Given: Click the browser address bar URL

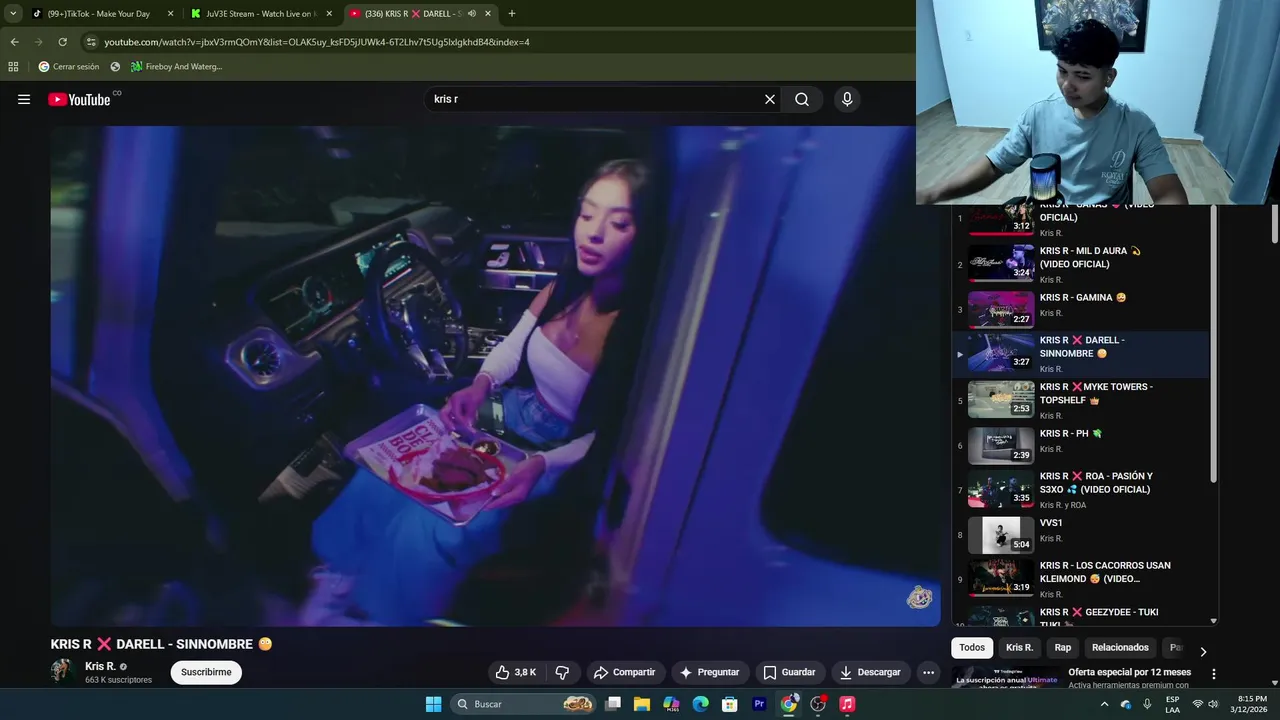Looking at the screenshot, I should 317,42.
